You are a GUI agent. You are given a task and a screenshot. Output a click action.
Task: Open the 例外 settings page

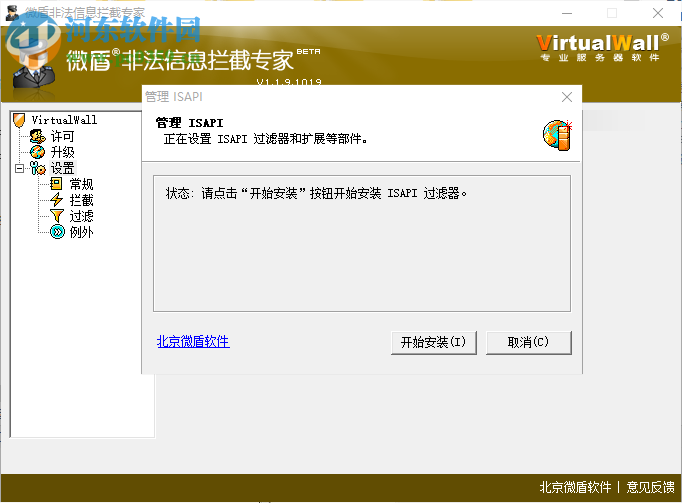81,232
